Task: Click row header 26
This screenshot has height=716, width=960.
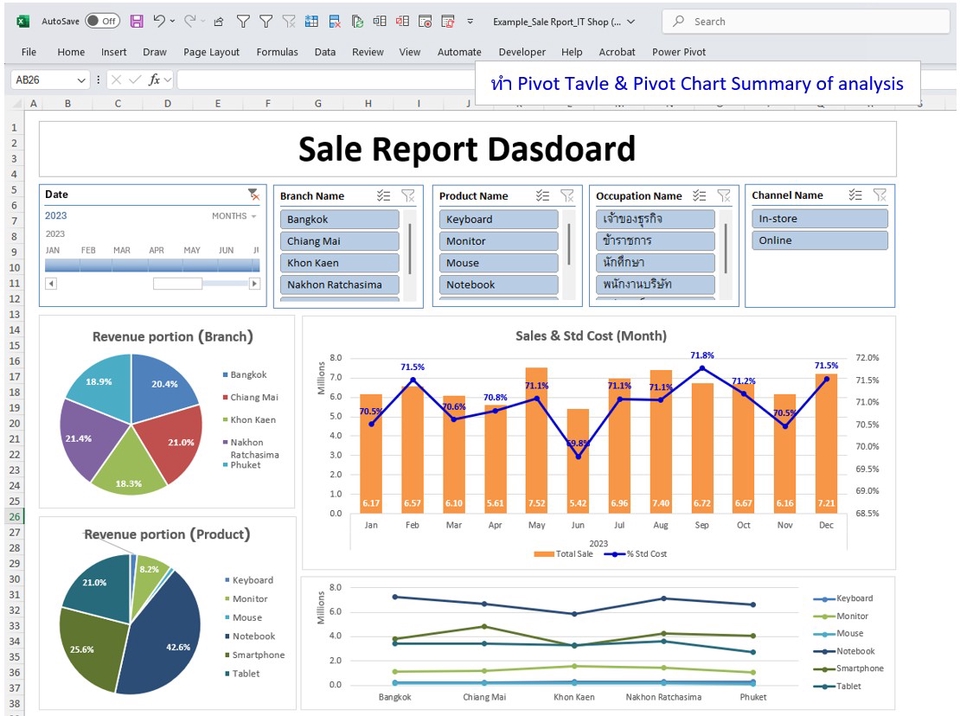Action: [14, 517]
